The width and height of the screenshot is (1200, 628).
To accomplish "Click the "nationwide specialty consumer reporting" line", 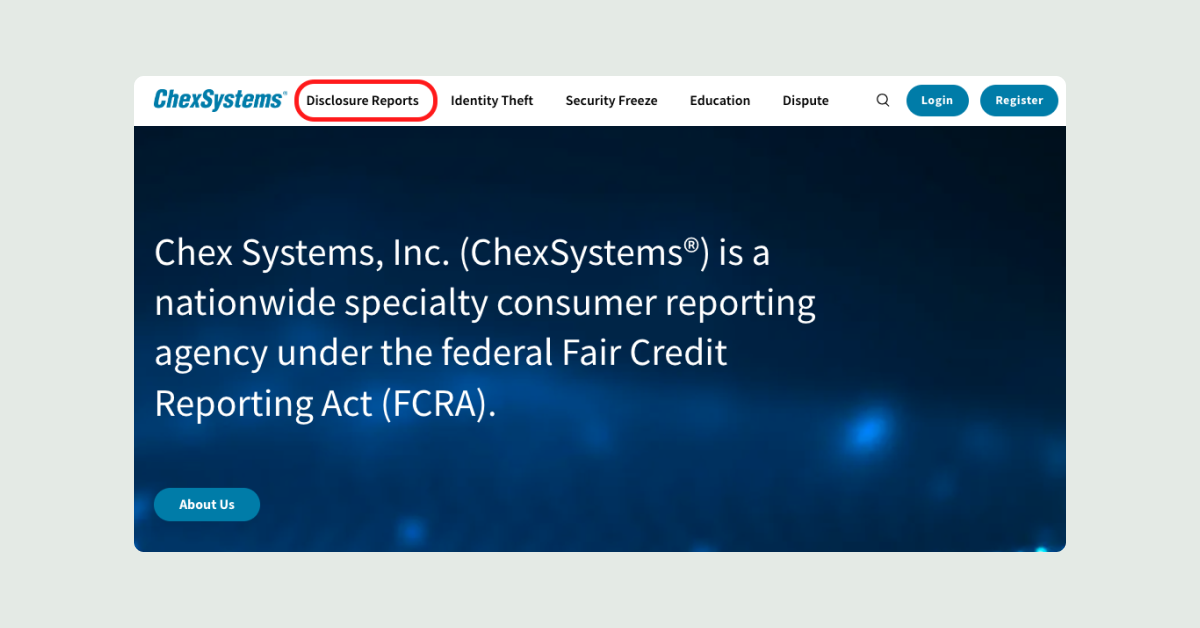I will (485, 304).
